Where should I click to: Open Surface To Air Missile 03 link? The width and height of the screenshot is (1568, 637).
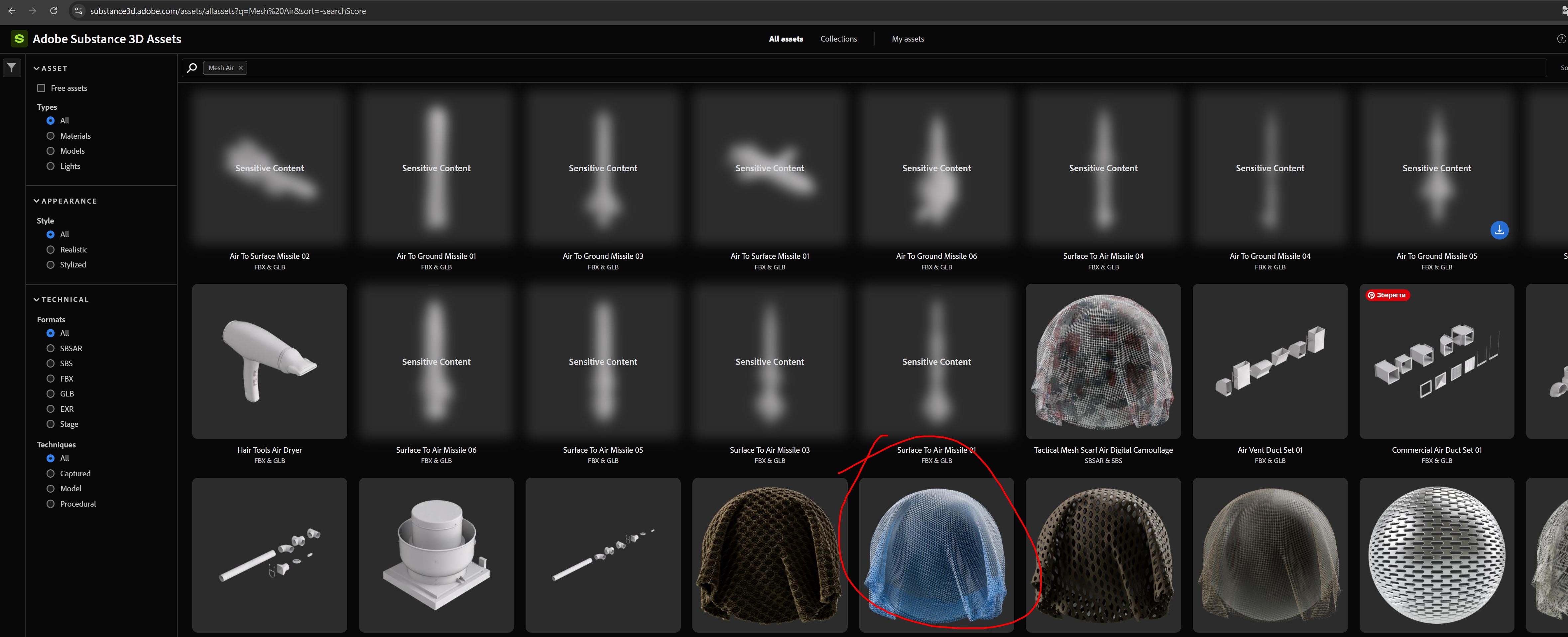pyautogui.click(x=770, y=450)
